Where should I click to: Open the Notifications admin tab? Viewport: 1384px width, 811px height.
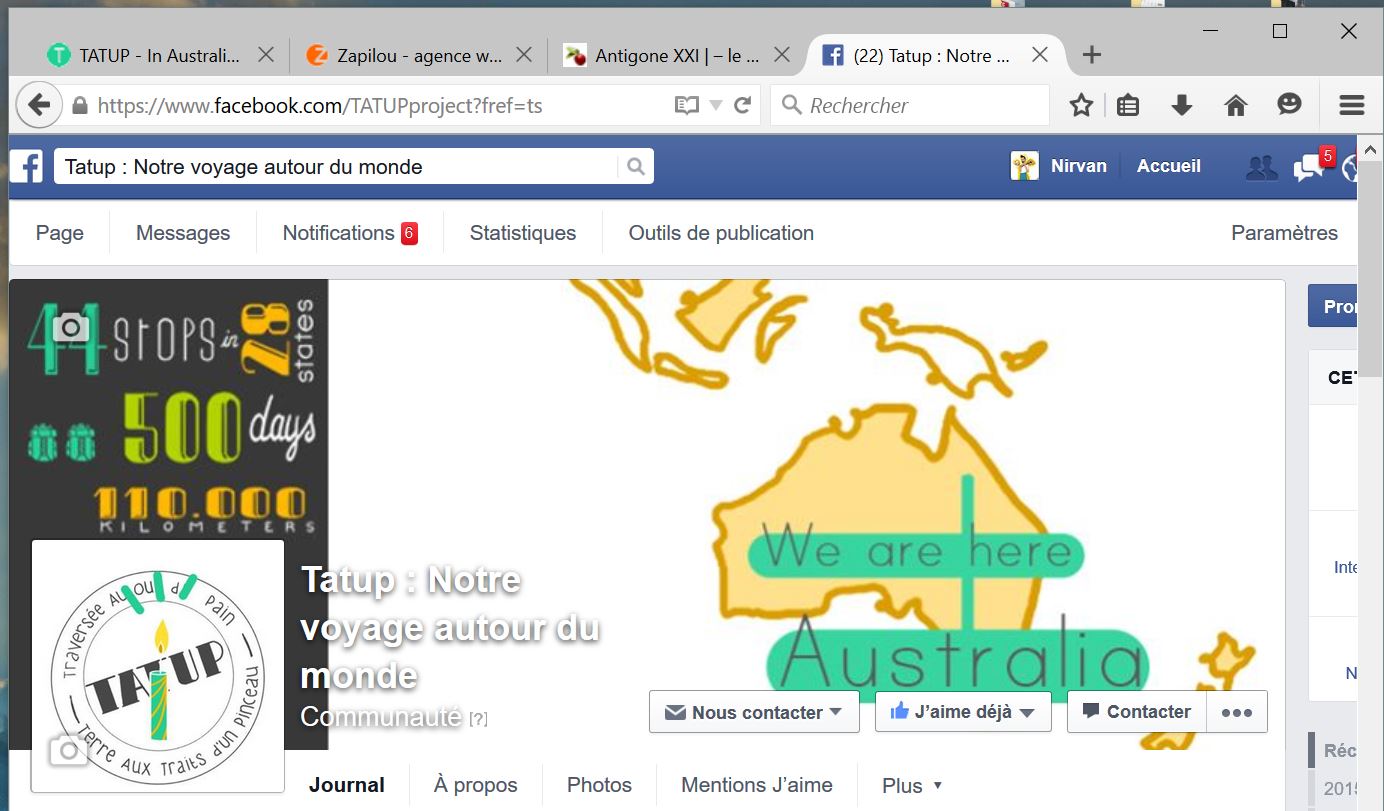point(350,233)
